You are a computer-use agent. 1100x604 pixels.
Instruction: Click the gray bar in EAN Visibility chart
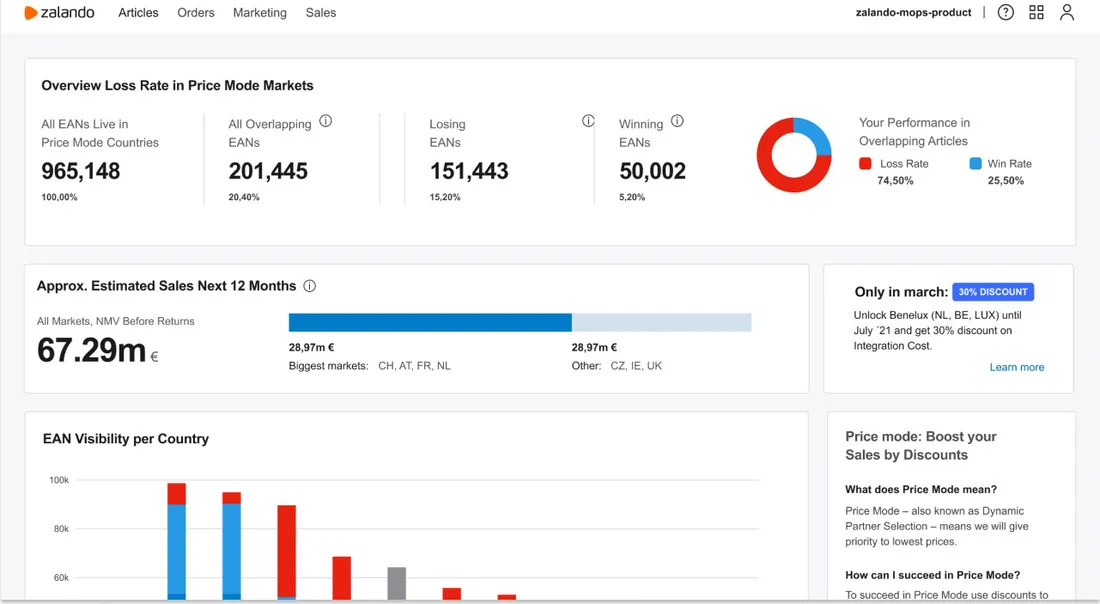coord(396,584)
